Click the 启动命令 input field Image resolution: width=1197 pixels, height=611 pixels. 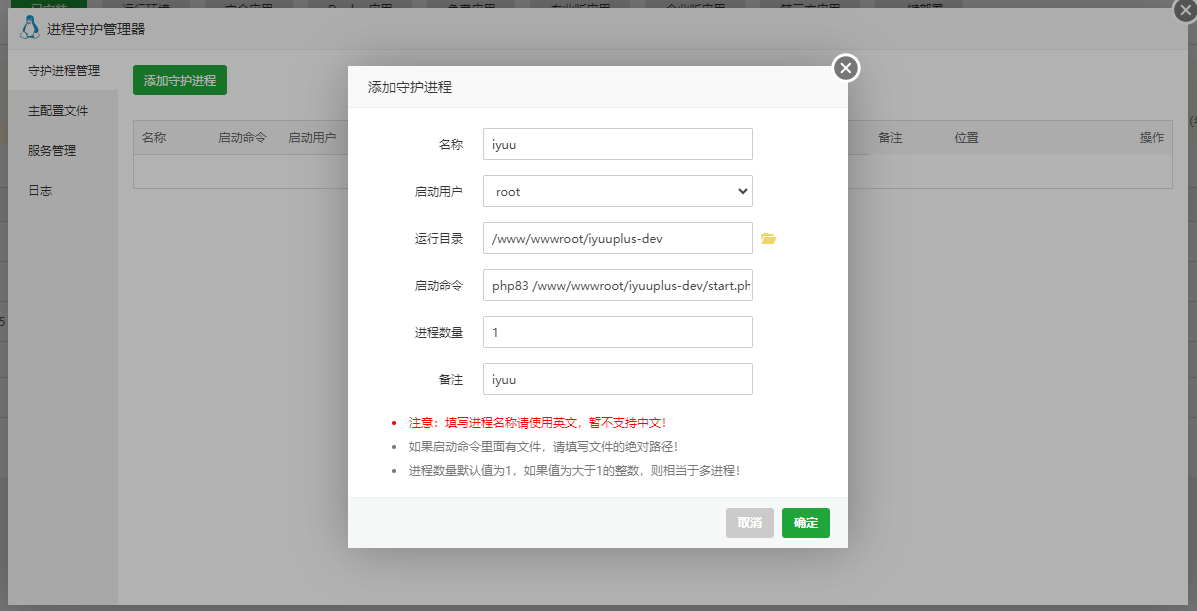click(618, 285)
